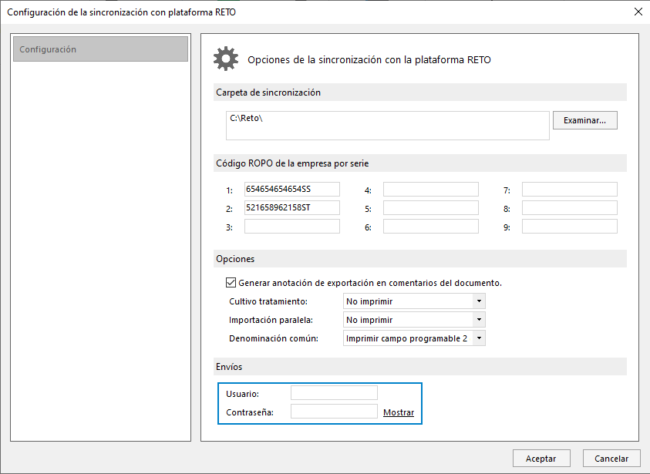Click the ROPO code field for series 9
This screenshot has width=650, height=474.
click(569, 227)
